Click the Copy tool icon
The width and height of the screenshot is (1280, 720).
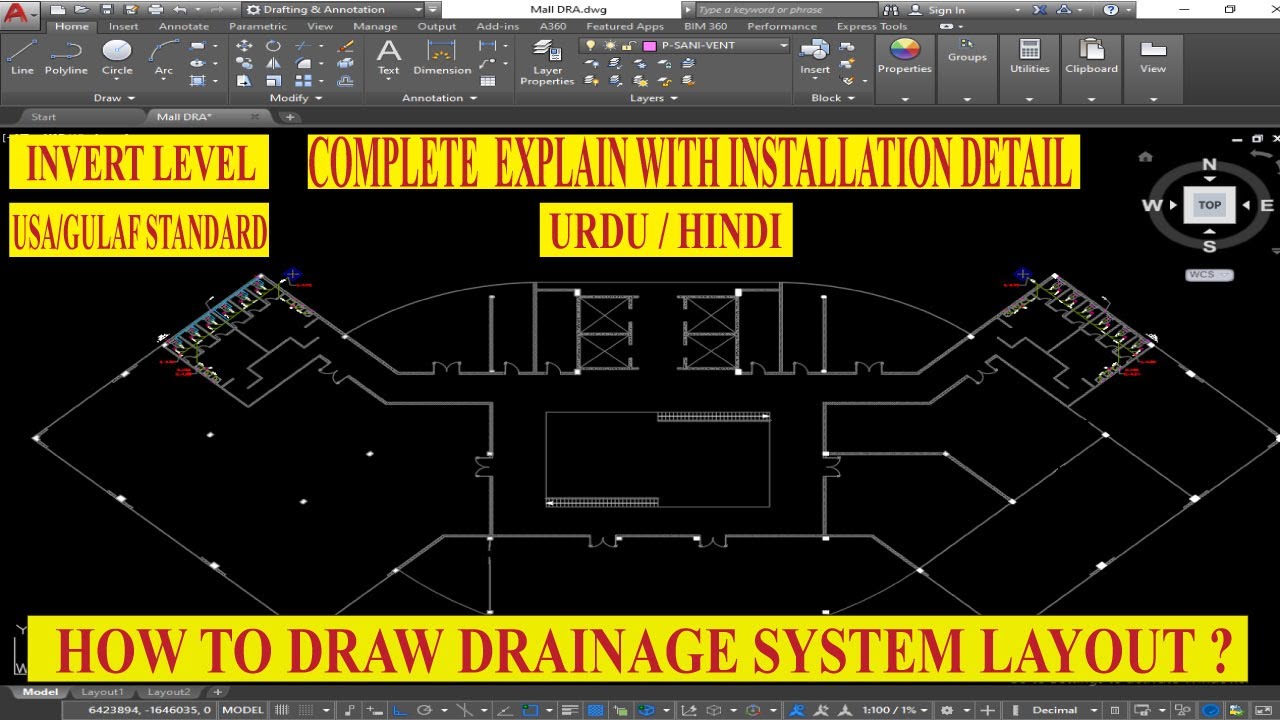click(x=244, y=63)
